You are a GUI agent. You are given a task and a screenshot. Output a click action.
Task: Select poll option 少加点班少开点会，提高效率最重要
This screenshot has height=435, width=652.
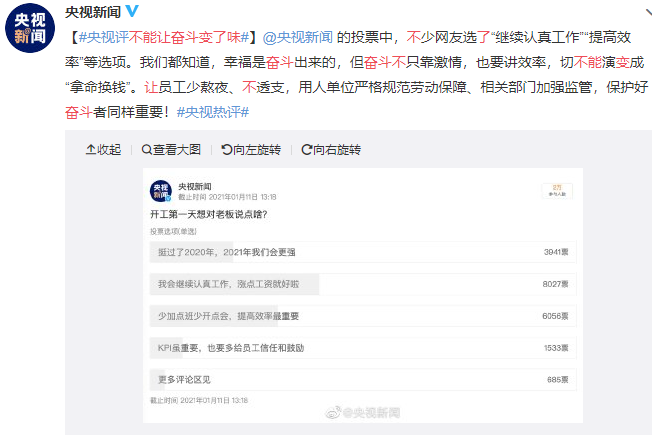click(363, 316)
